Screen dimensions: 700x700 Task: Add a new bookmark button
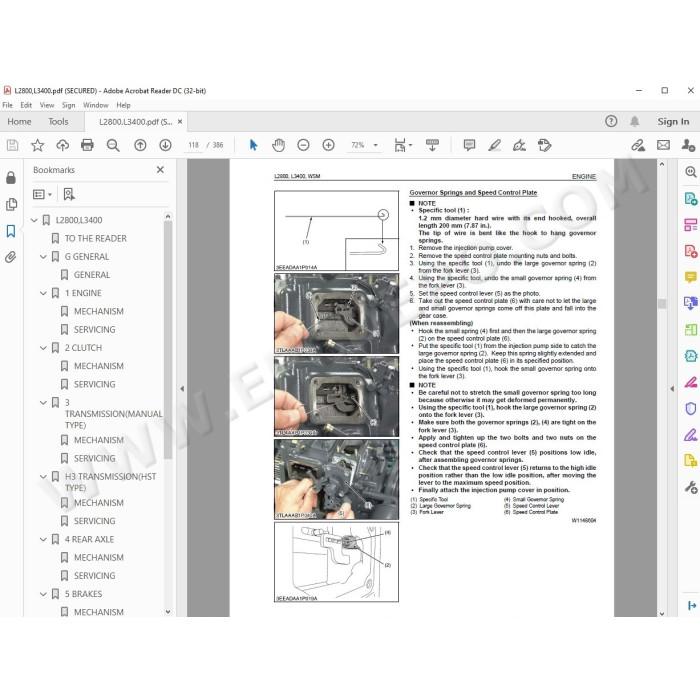pyautogui.click(x=69, y=194)
